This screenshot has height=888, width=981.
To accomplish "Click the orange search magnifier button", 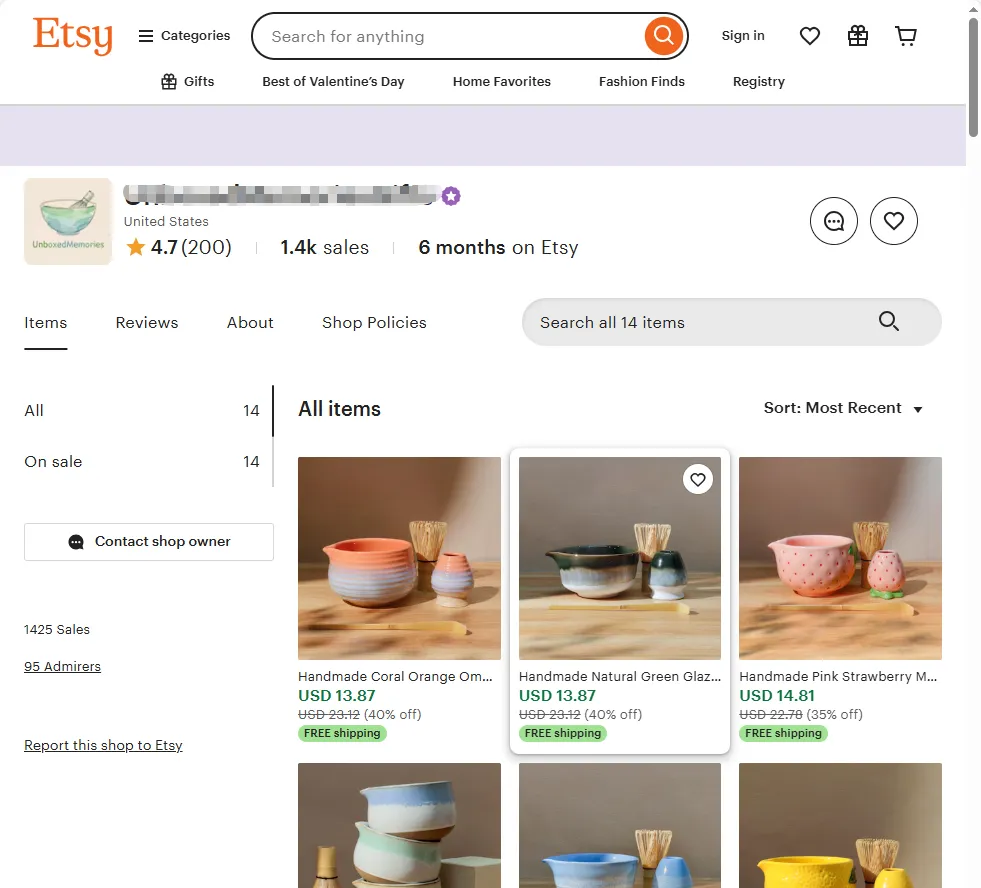I will (x=663, y=37).
